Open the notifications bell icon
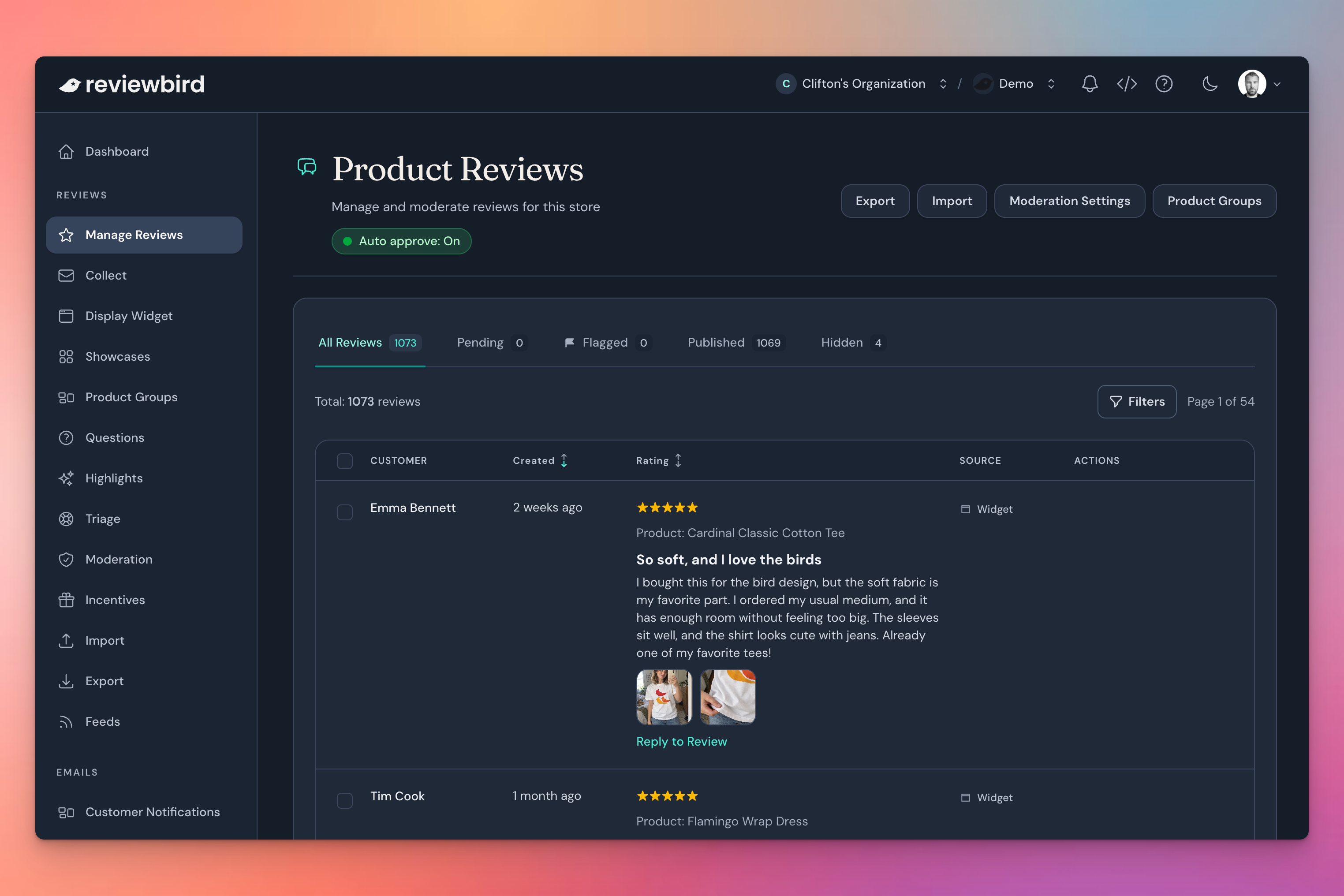Image resolution: width=1344 pixels, height=896 pixels. (1090, 84)
